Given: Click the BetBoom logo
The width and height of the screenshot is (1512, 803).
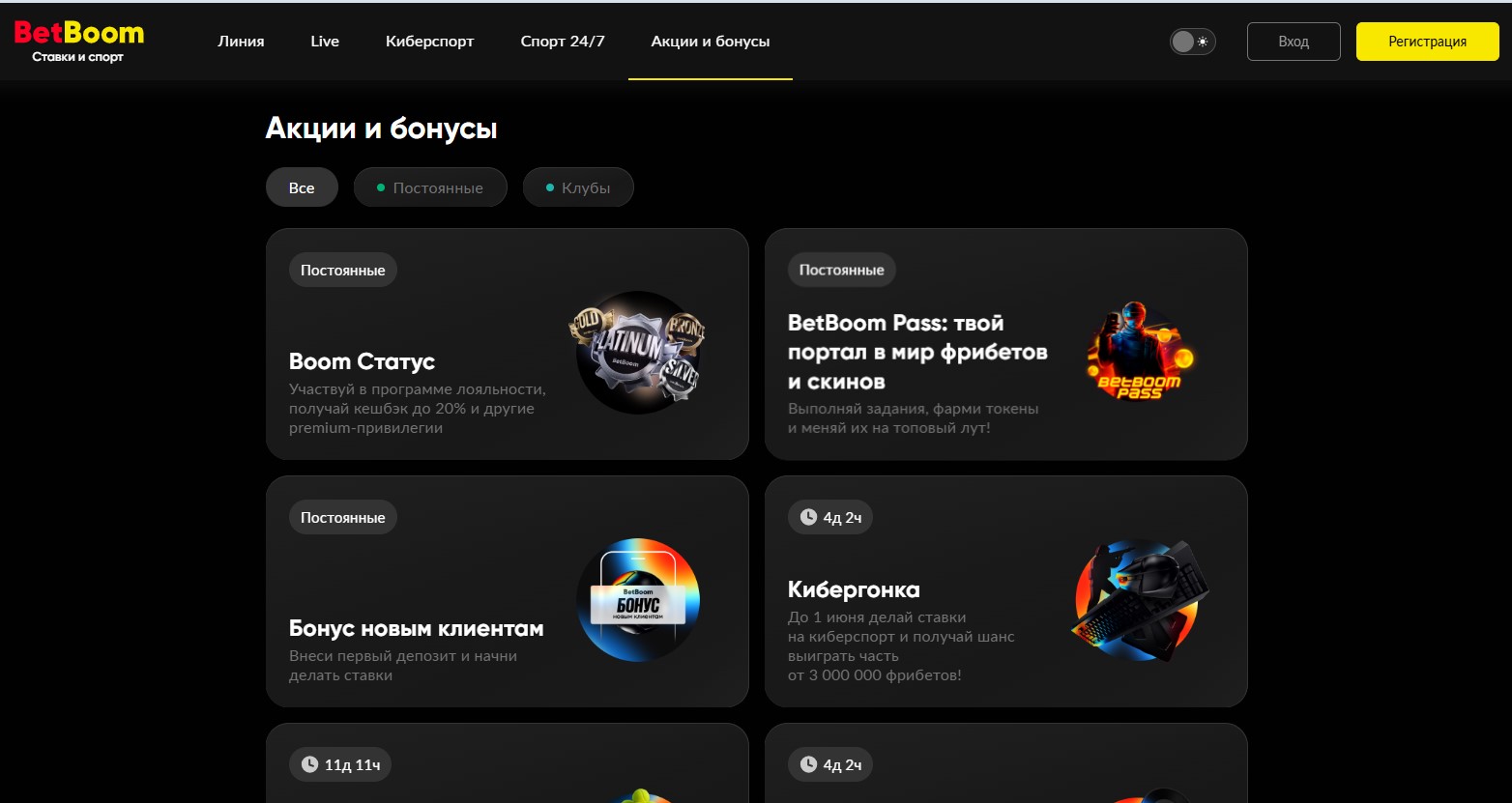Looking at the screenshot, I should [x=78, y=41].
